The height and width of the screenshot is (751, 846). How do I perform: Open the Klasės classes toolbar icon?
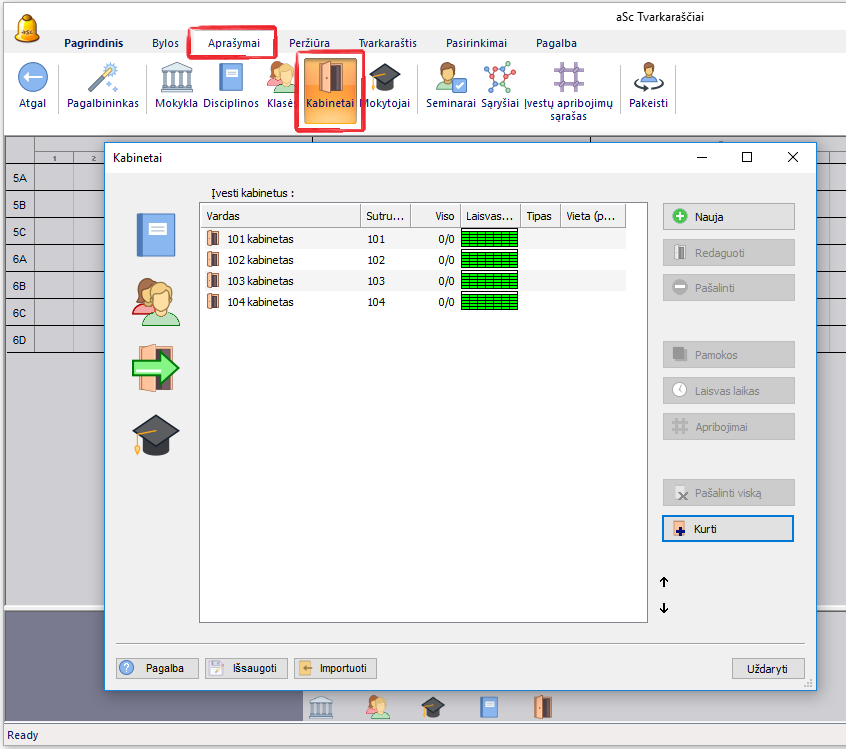pos(281,86)
